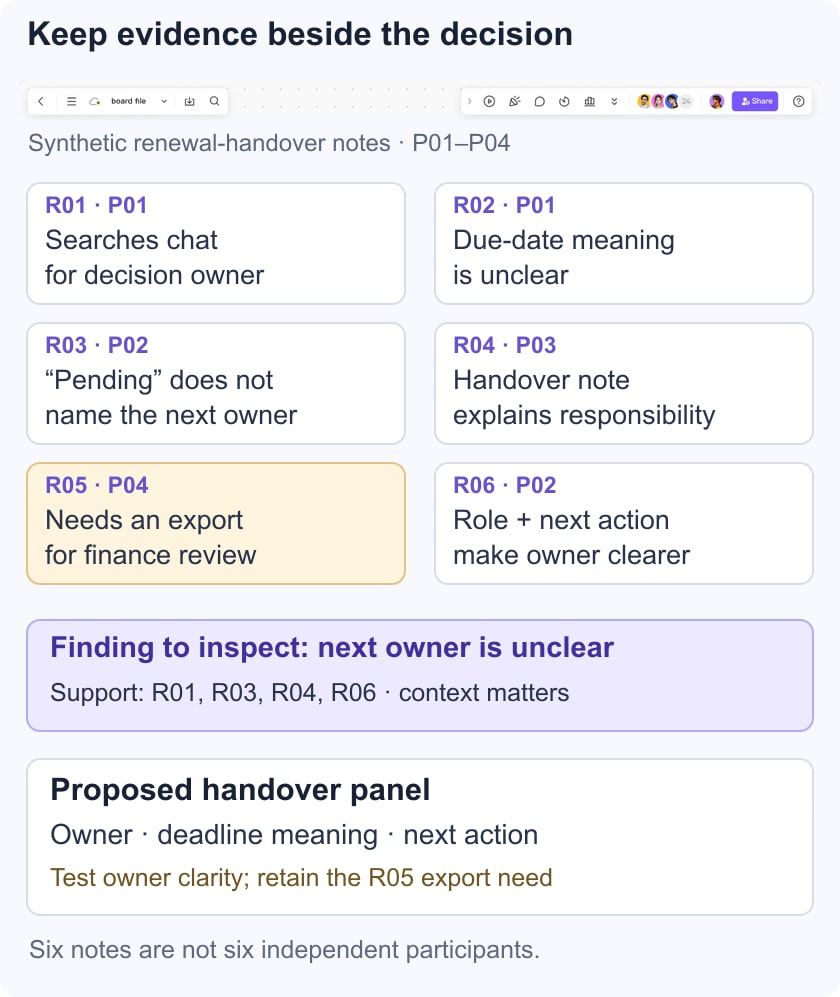Open the search magnifier icon
This screenshot has width=840, height=997.
tap(215, 101)
